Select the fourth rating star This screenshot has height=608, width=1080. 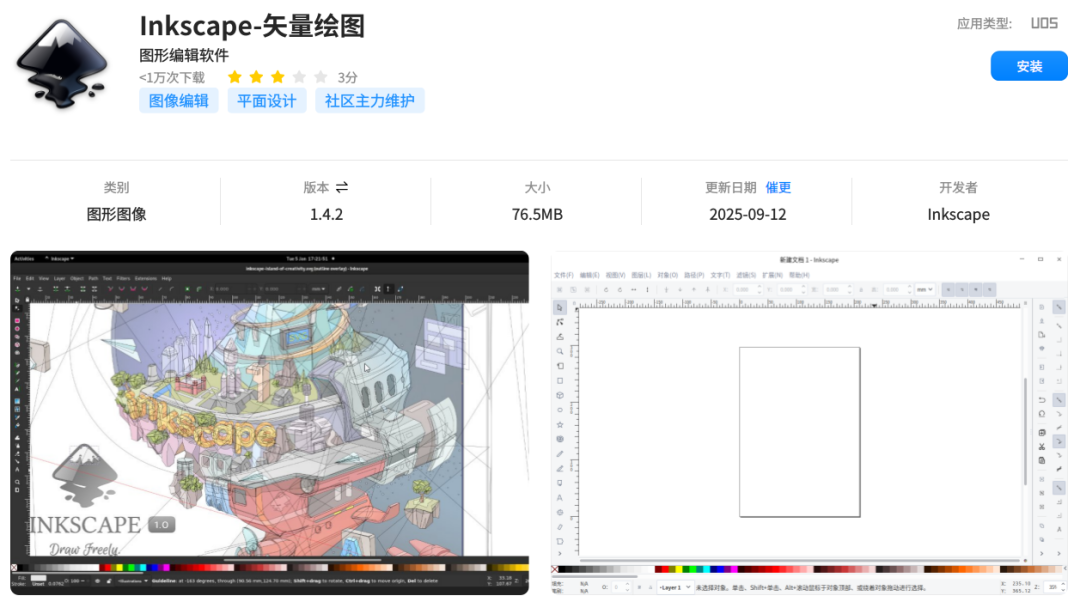[299, 77]
